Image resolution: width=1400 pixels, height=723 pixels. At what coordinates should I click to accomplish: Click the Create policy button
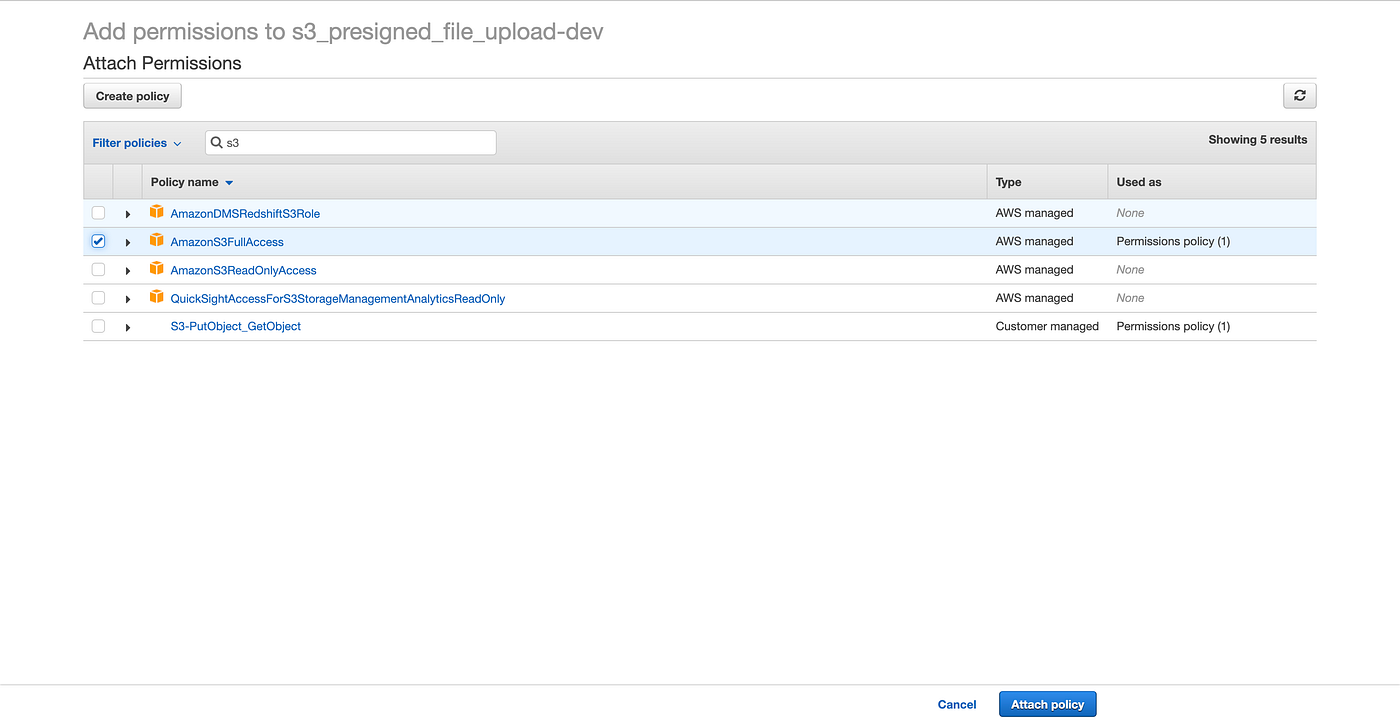pyautogui.click(x=132, y=95)
